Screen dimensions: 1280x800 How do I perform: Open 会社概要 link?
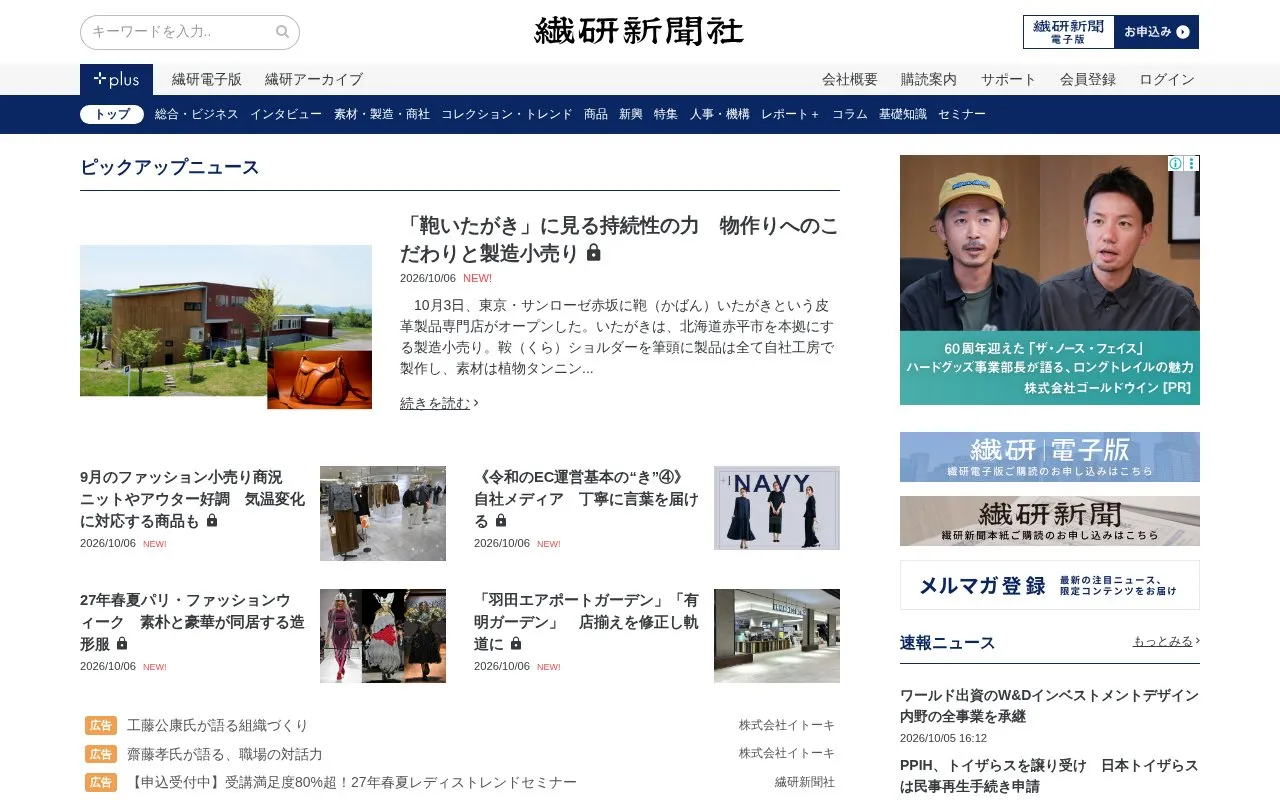[x=850, y=79]
